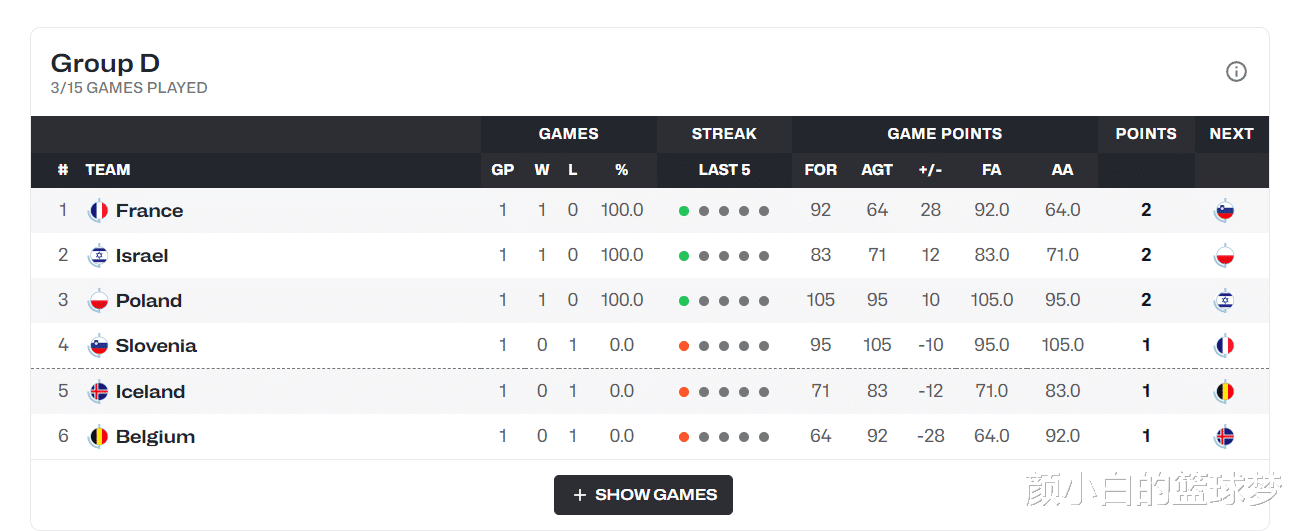Click the green win dot for France

coord(684,211)
